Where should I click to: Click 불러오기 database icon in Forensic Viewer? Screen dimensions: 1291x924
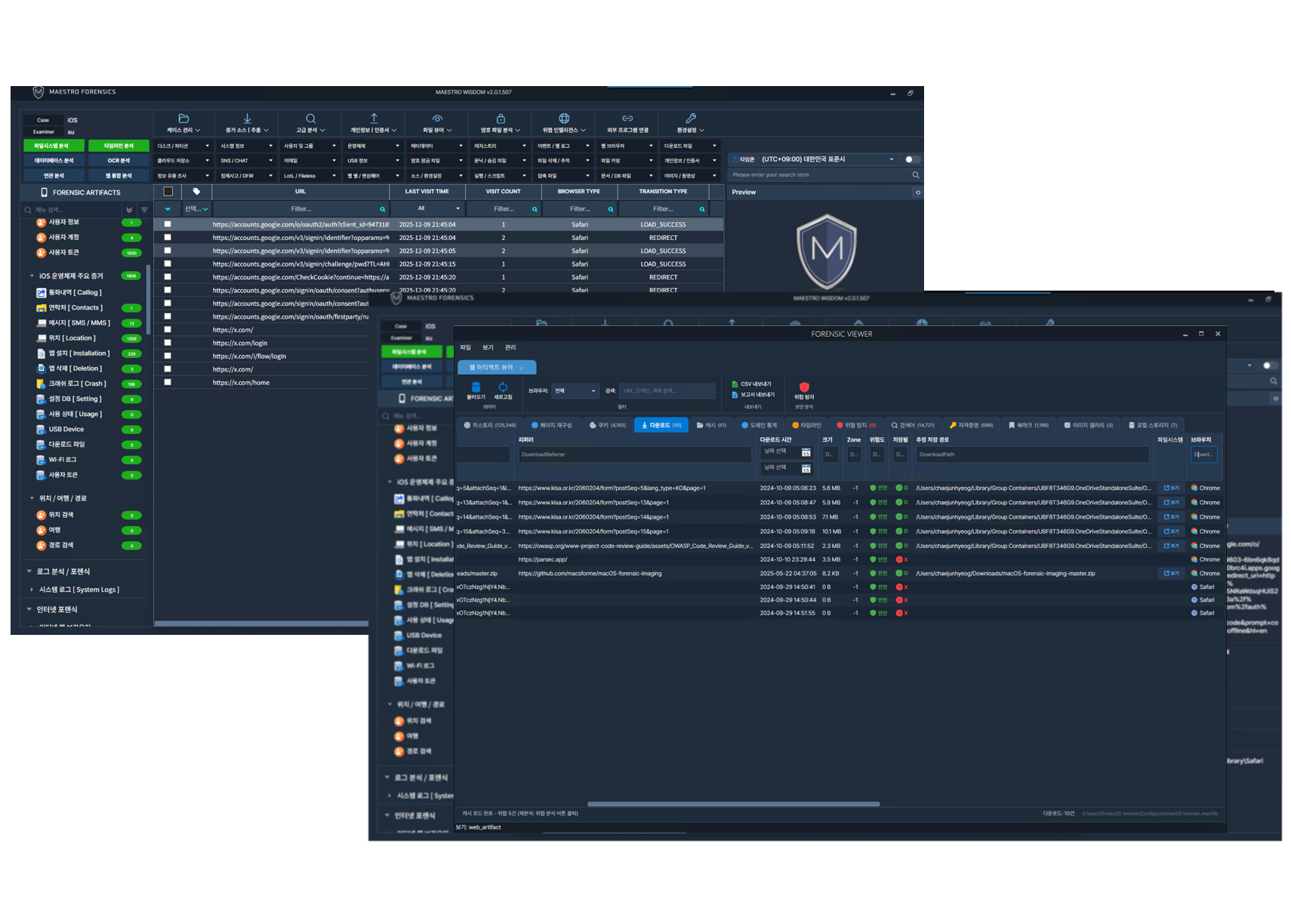click(476, 387)
